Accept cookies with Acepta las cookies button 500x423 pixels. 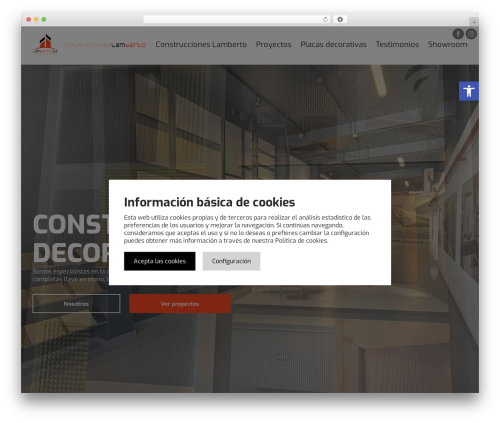(x=160, y=261)
